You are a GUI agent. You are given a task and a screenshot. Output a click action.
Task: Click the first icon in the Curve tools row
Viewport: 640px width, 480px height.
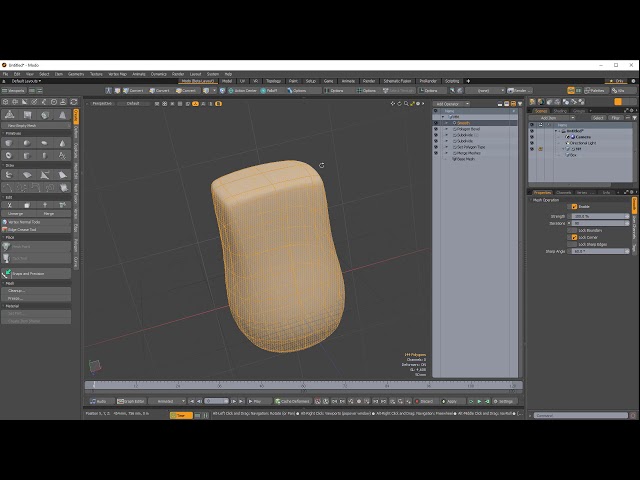(9, 187)
